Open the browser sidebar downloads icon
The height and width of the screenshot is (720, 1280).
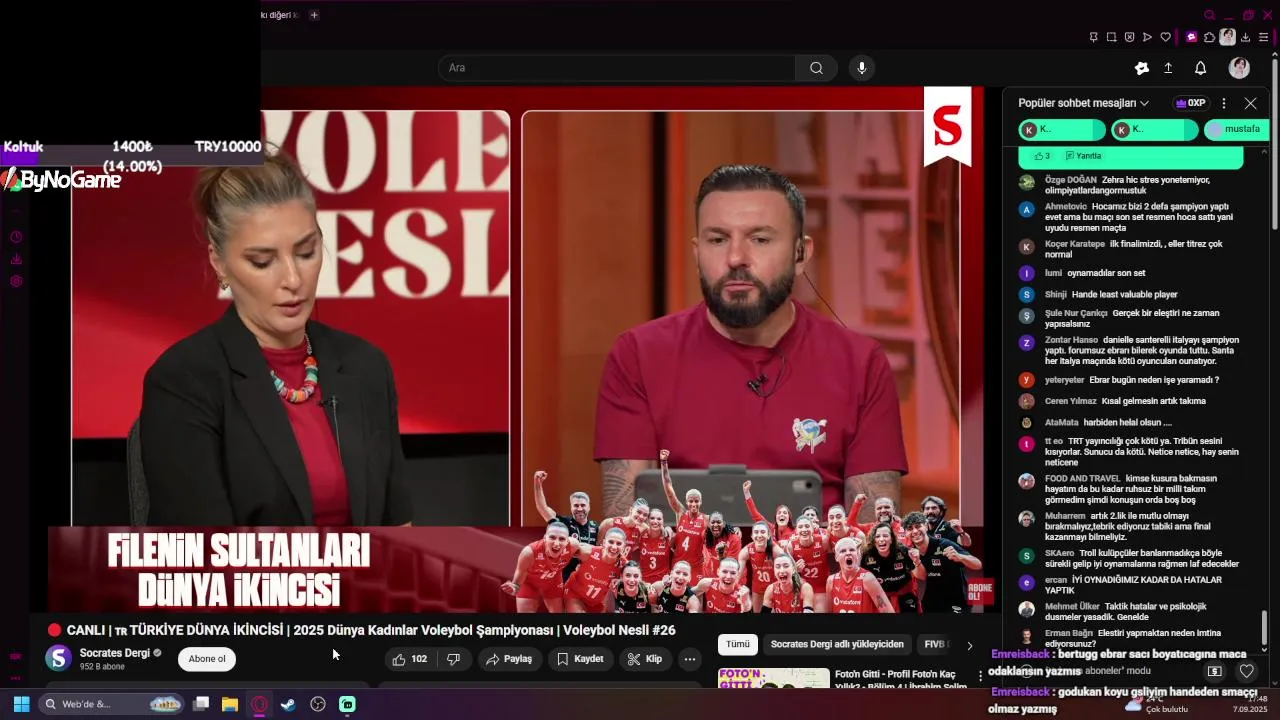click(x=16, y=259)
